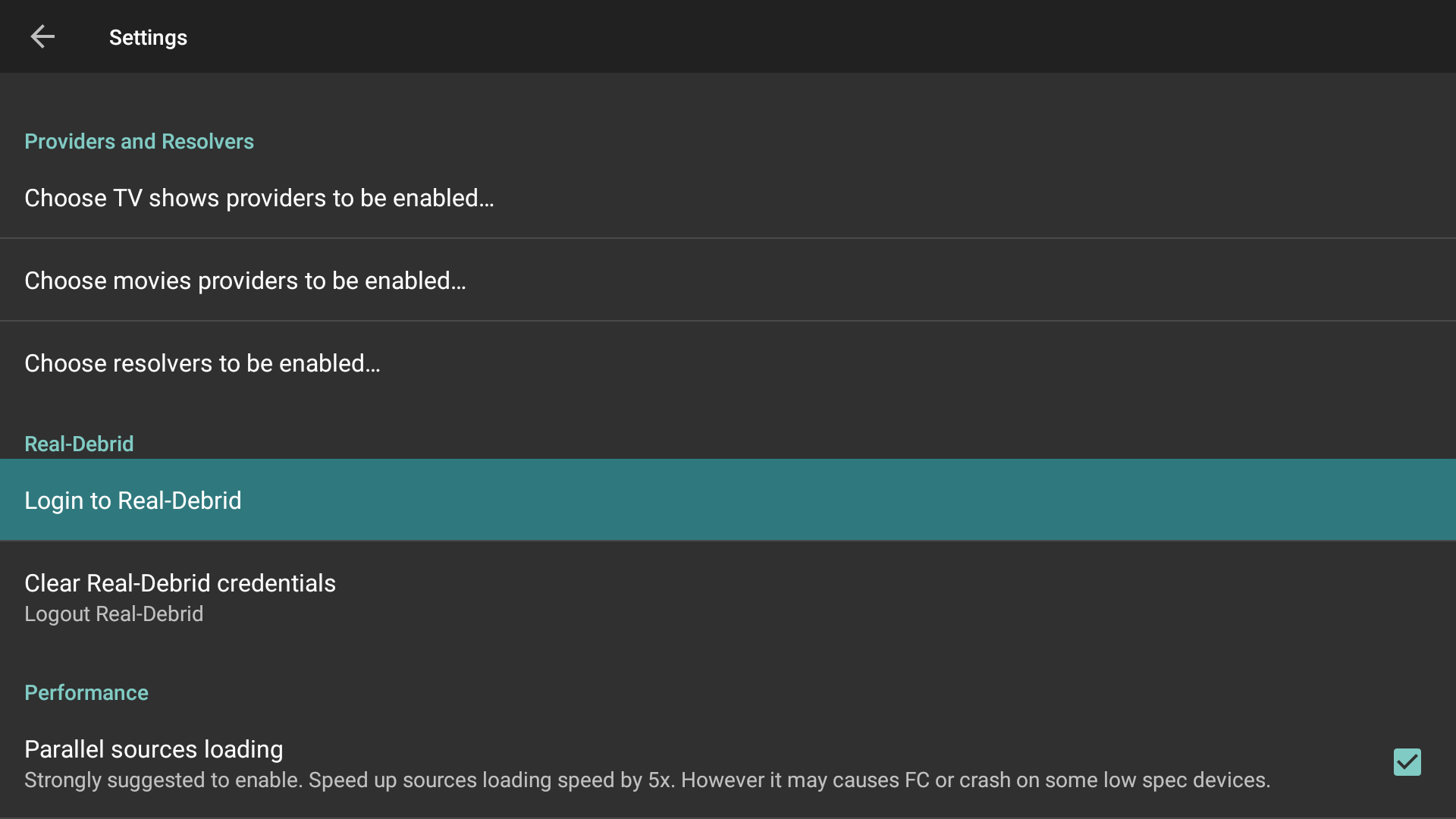The image size is (1456, 819).
Task: Tap the Settings title in header
Action: pyautogui.click(x=148, y=37)
